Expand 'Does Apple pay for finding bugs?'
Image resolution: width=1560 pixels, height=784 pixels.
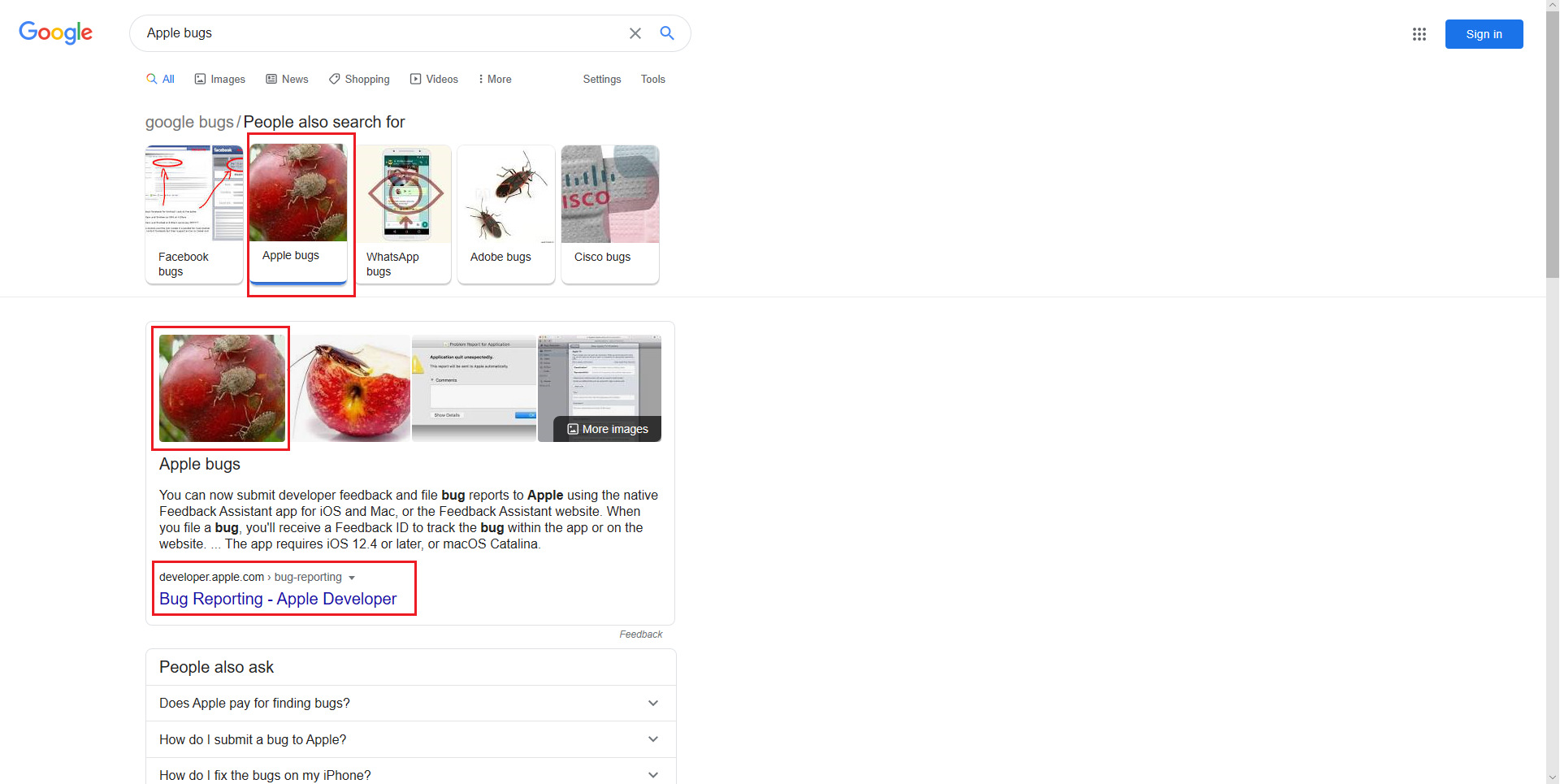click(410, 704)
